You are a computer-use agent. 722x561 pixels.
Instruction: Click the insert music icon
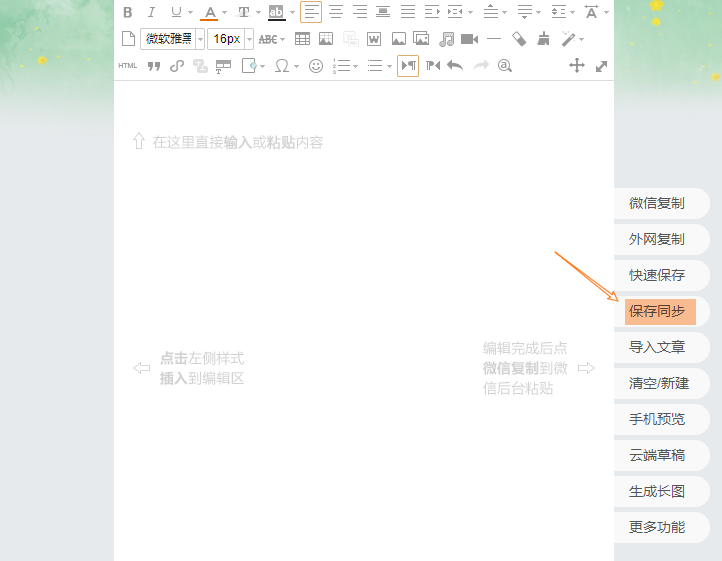446,39
